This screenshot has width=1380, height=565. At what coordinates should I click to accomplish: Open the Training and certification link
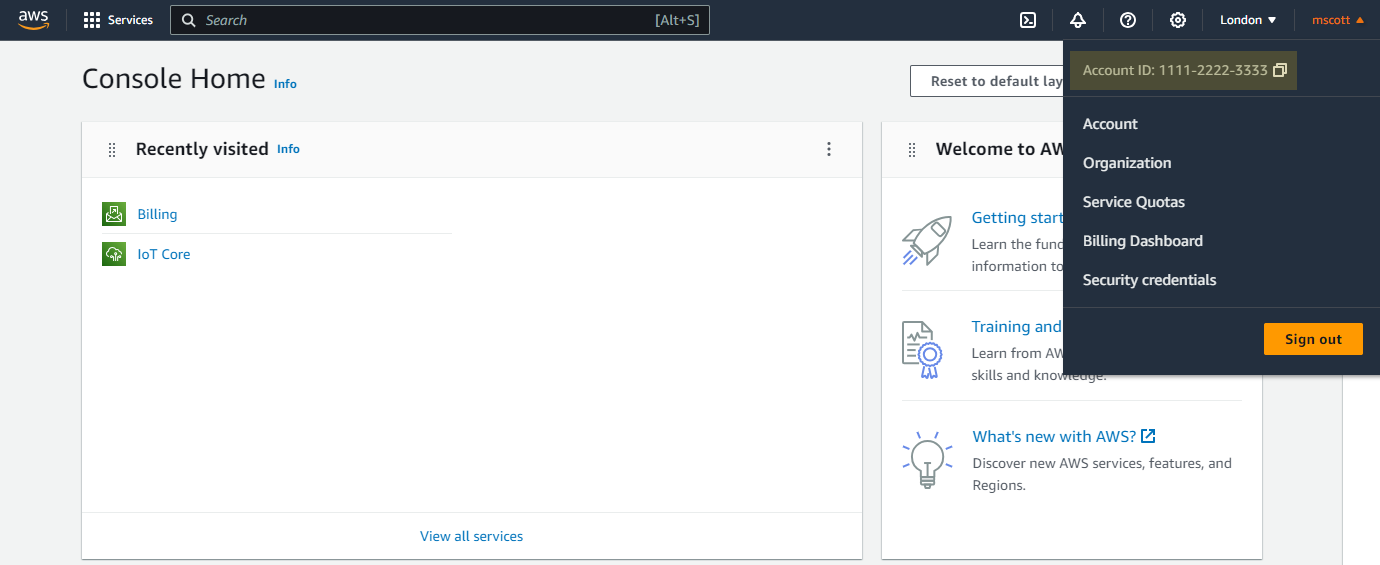pyautogui.click(x=1017, y=327)
